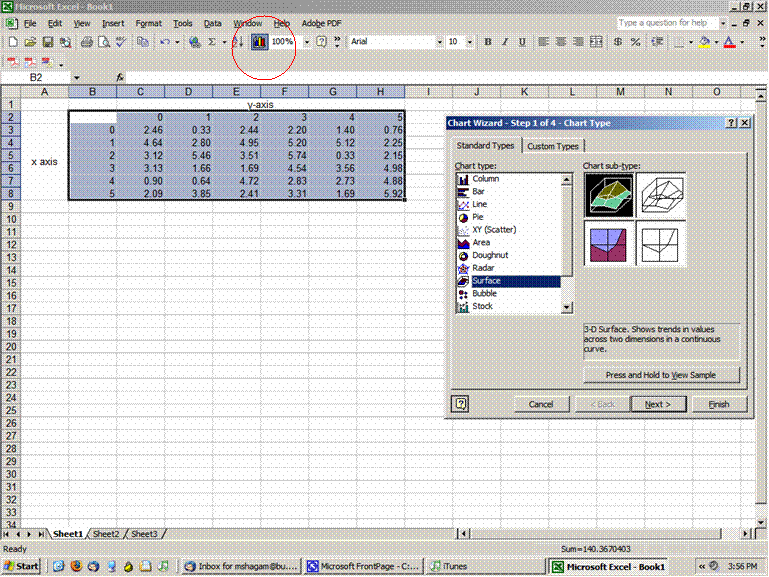The image size is (769, 577).
Task: Click Press and Hold to View Sample
Action: pyautogui.click(x=661, y=375)
